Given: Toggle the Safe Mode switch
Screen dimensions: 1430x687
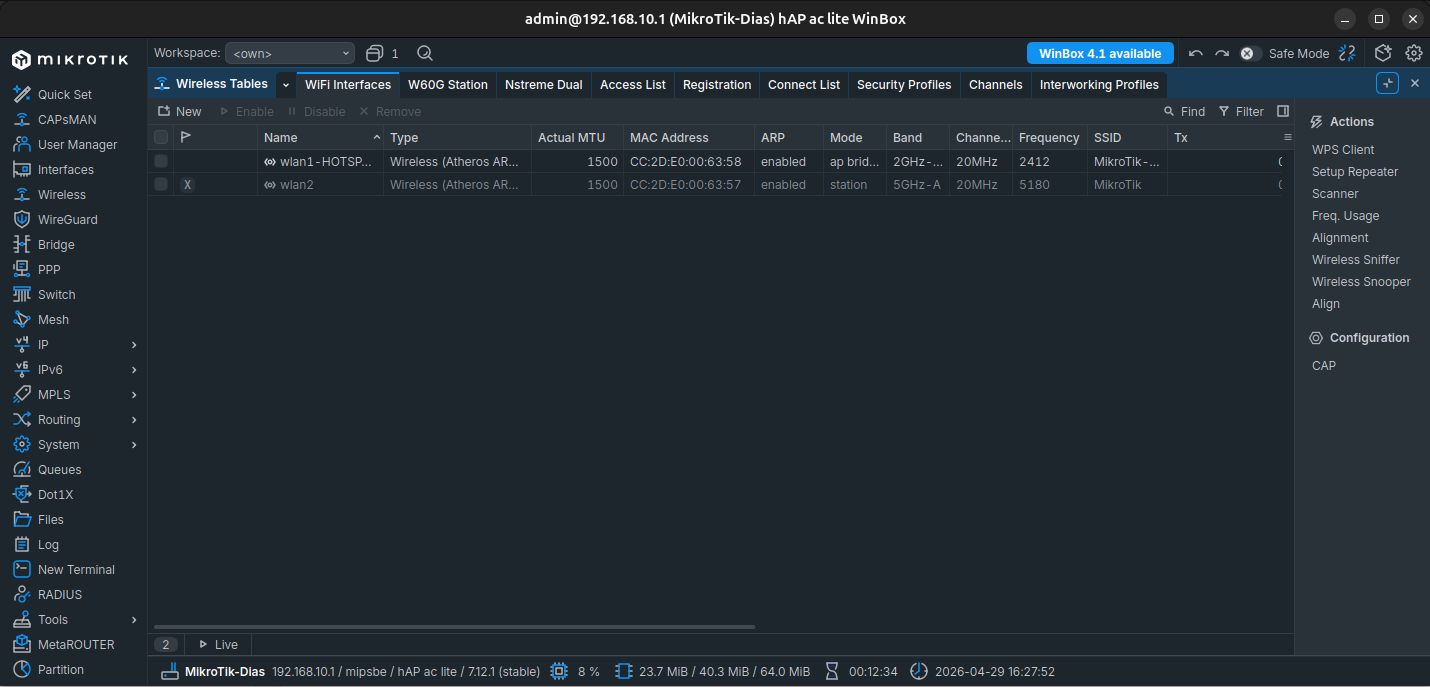Looking at the screenshot, I should click(1250, 53).
